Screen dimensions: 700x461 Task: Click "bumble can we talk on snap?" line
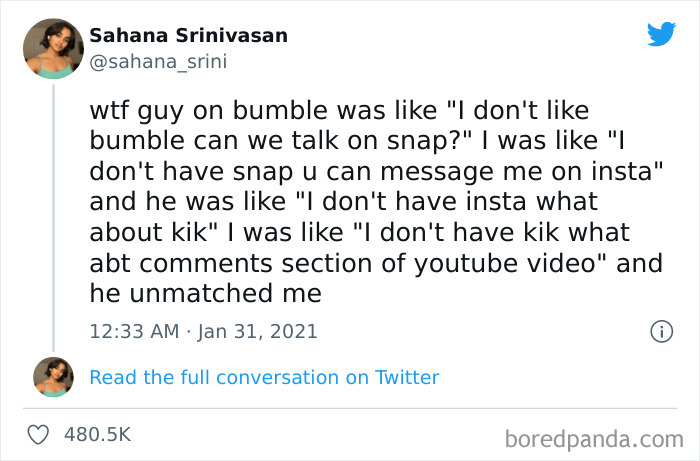point(272,138)
